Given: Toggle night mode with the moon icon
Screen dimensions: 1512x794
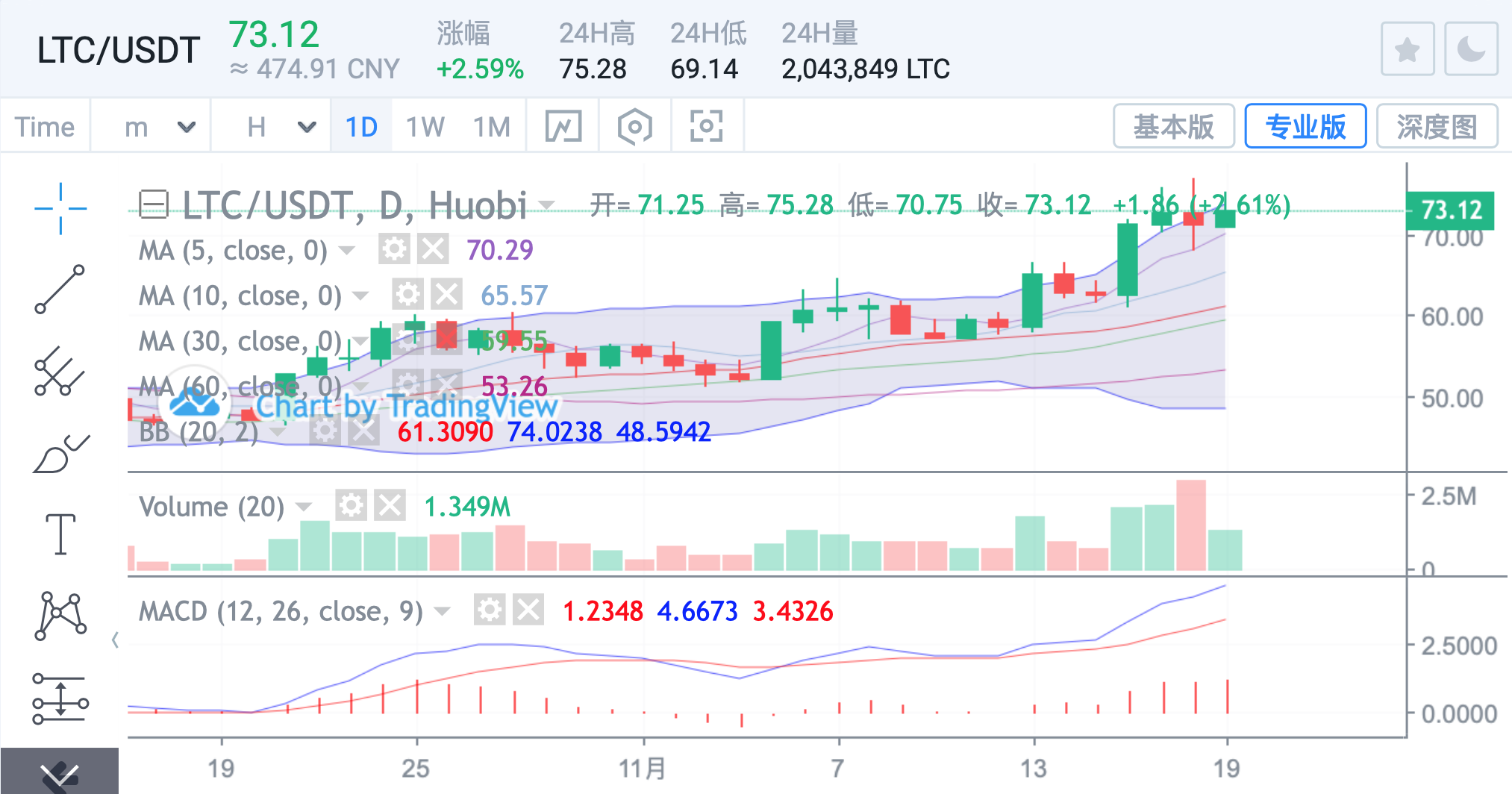Looking at the screenshot, I should 1471,49.
